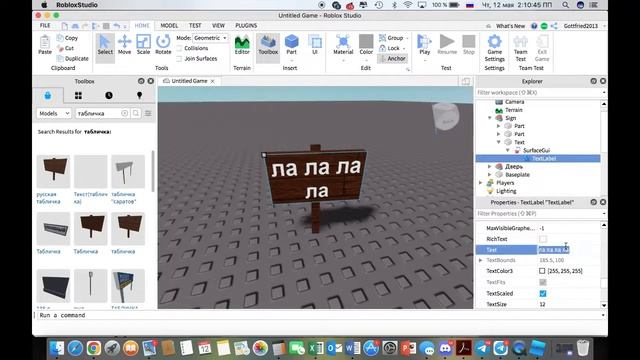Click the TextColor3 white swatch

click(542, 271)
